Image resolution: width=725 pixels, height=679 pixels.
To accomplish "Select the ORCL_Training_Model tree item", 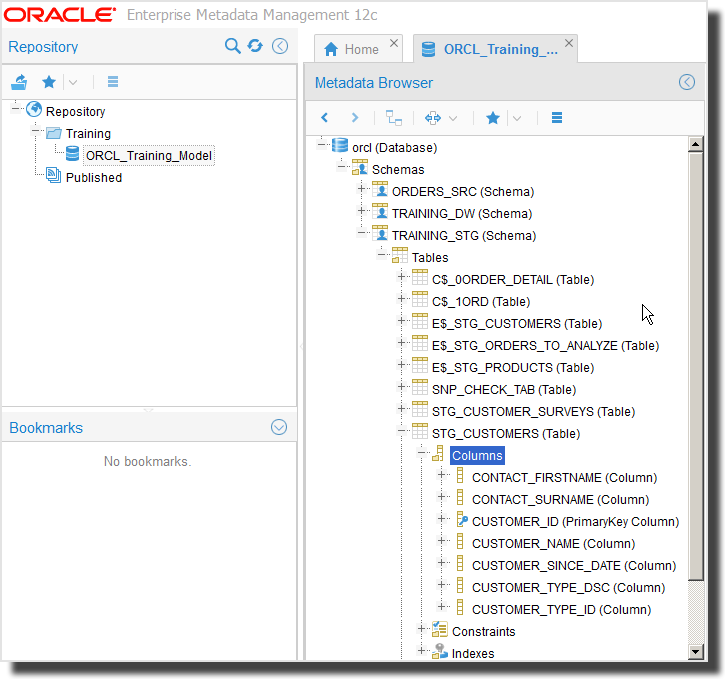I will [x=148, y=156].
